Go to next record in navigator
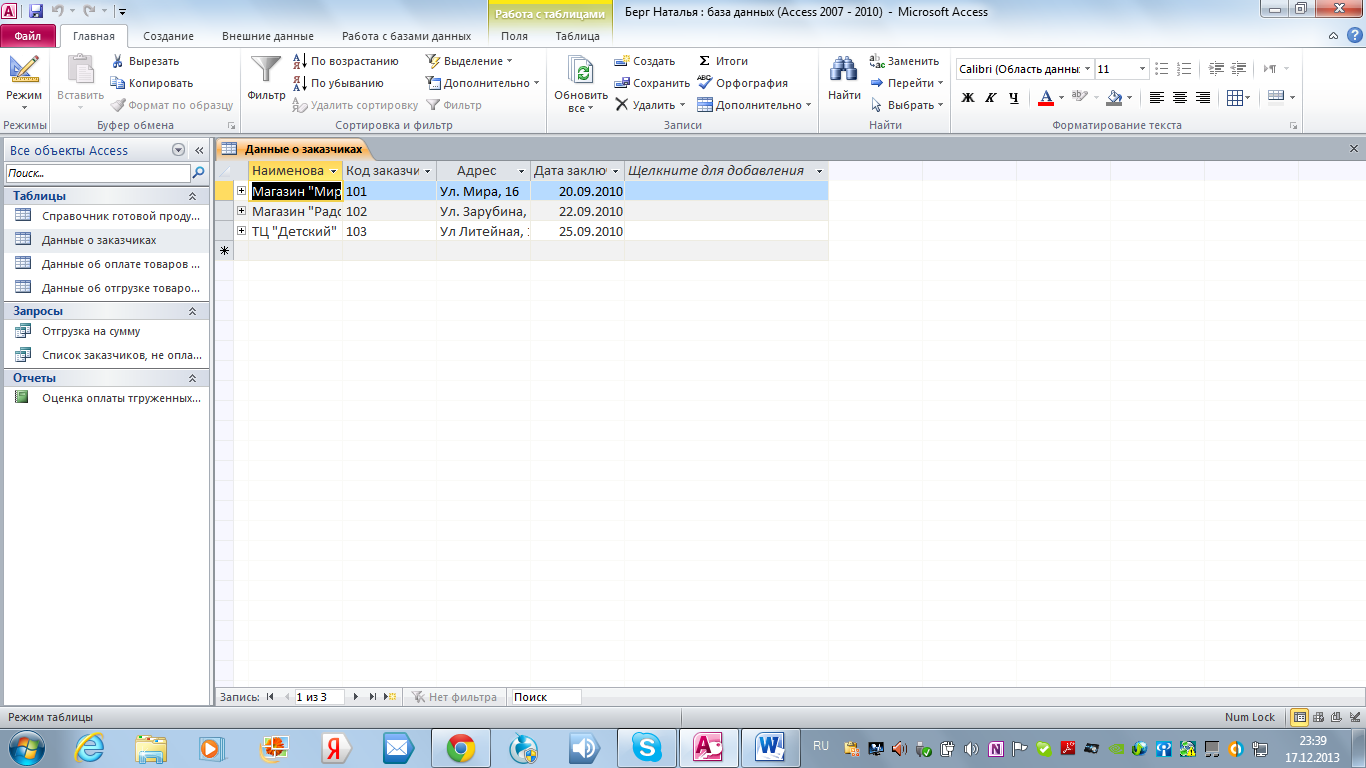Viewport: 1366px width, 768px height. pyautogui.click(x=356, y=697)
